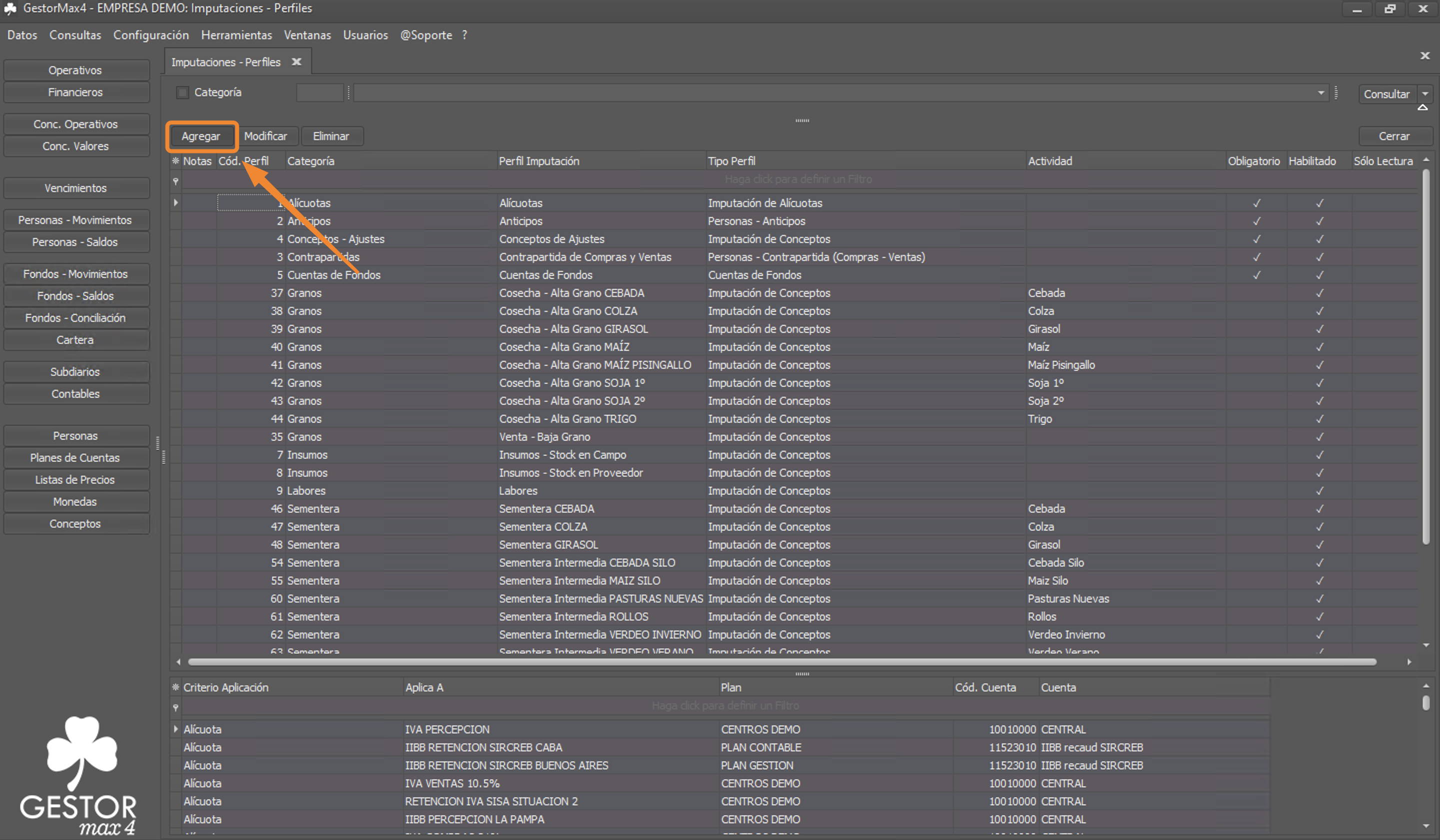This screenshot has height=840, width=1440.
Task: Open the Herramientas menu
Action: [x=236, y=35]
